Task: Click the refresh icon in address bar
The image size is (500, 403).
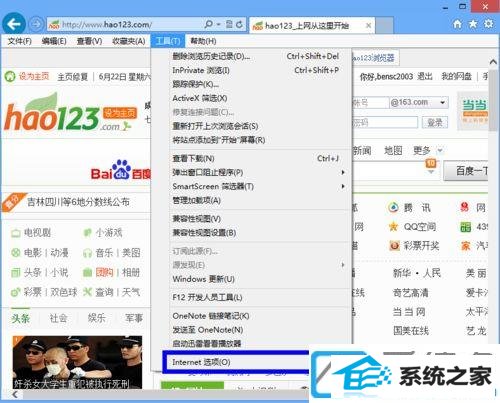Action: tap(239, 24)
